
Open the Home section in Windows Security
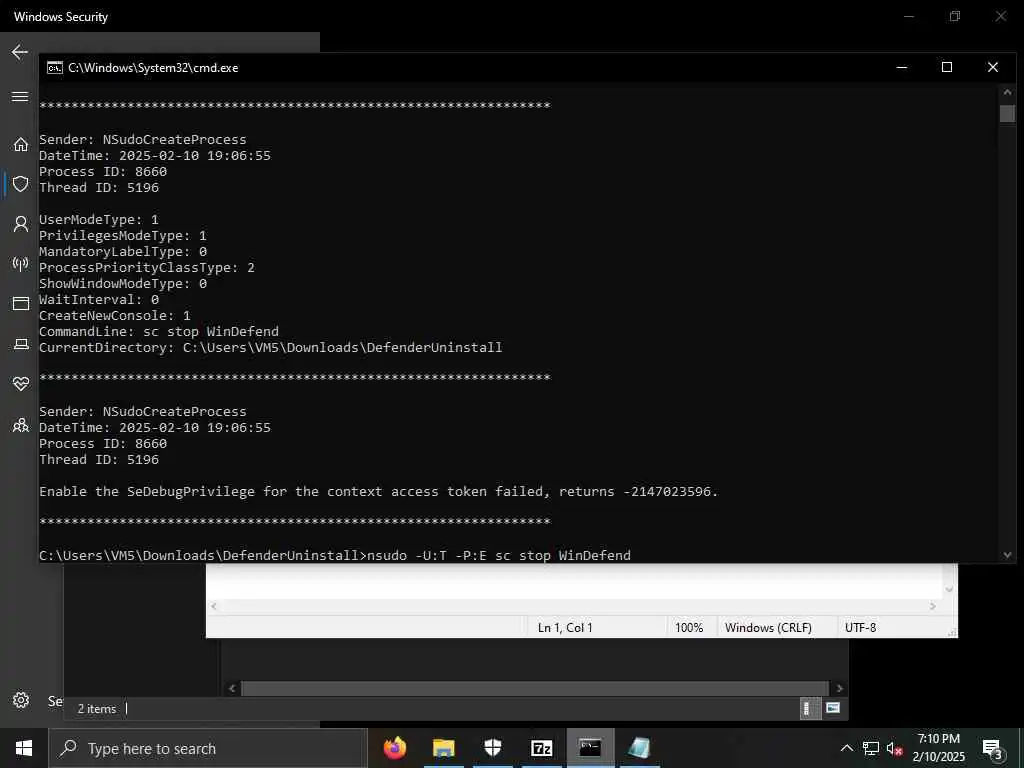point(21,144)
